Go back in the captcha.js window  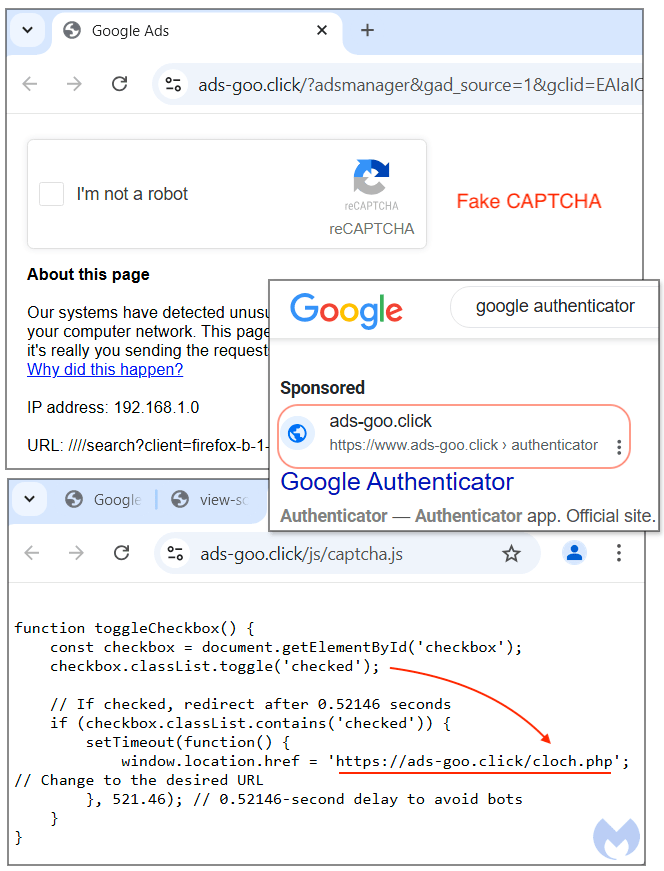(x=32, y=553)
